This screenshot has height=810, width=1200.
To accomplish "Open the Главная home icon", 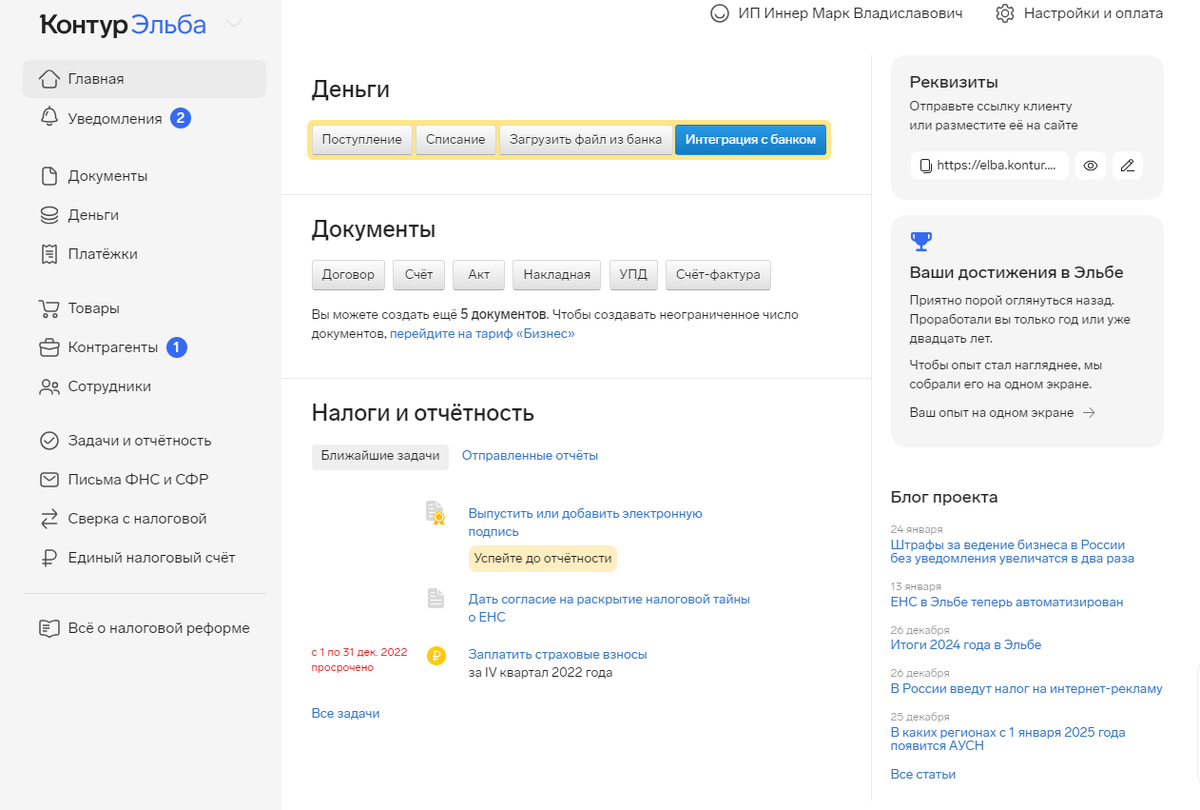I will coord(48,78).
